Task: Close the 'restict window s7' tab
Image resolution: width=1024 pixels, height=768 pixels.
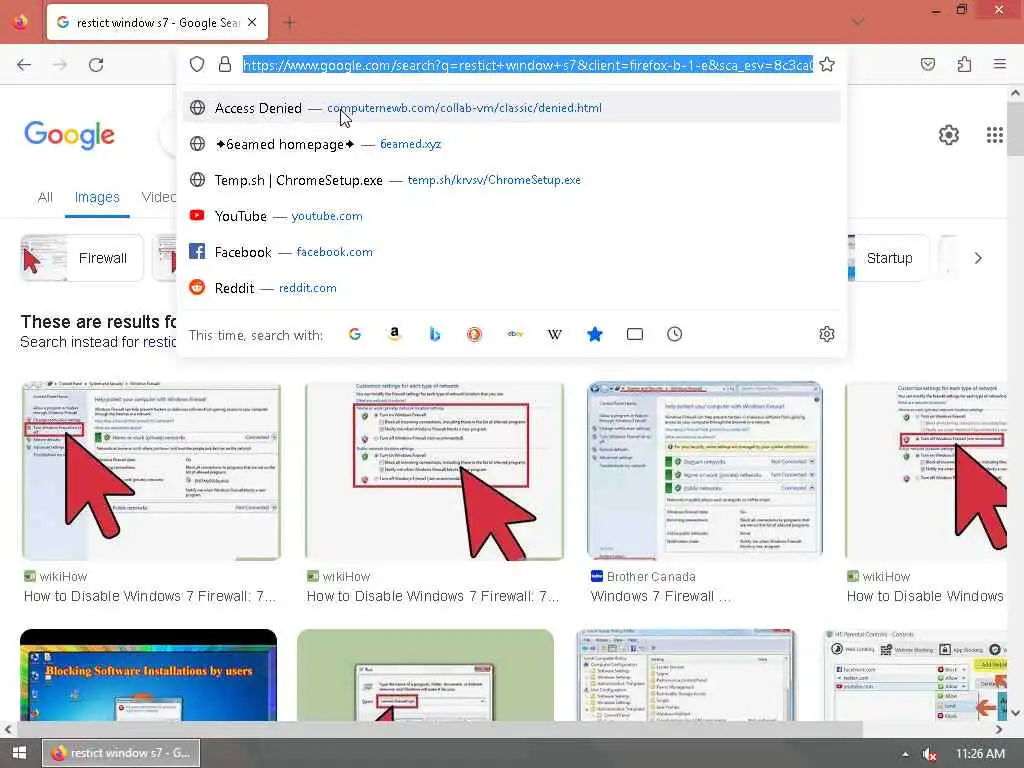Action: pyautogui.click(x=252, y=22)
